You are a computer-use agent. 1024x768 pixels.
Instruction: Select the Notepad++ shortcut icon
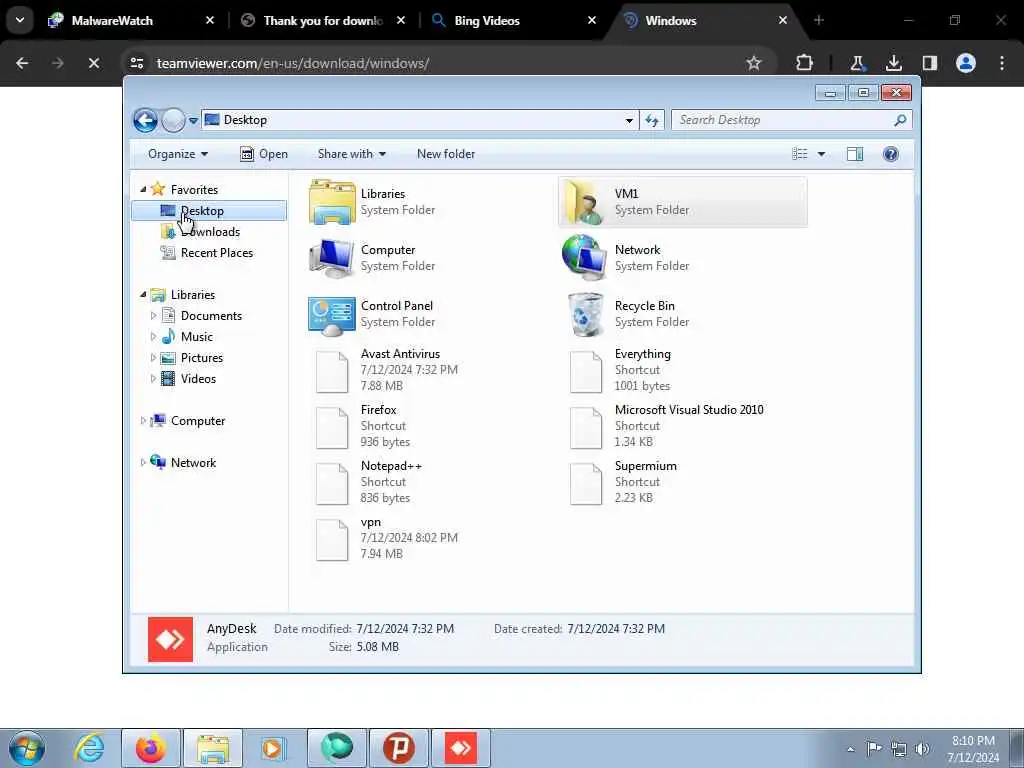[332, 484]
